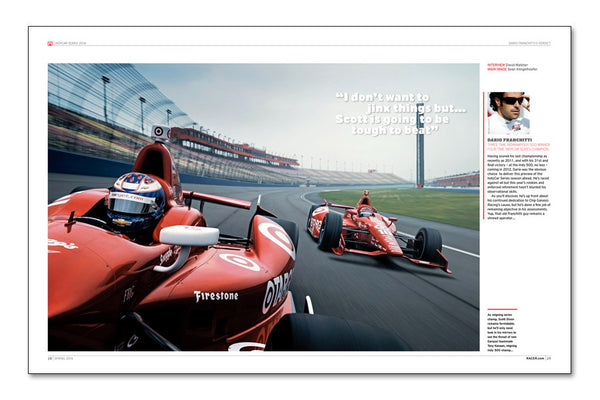Click the IndyCar Series 2014 header text
Image resolution: width=600 pixels, height=400 pixels.
click(70, 43)
